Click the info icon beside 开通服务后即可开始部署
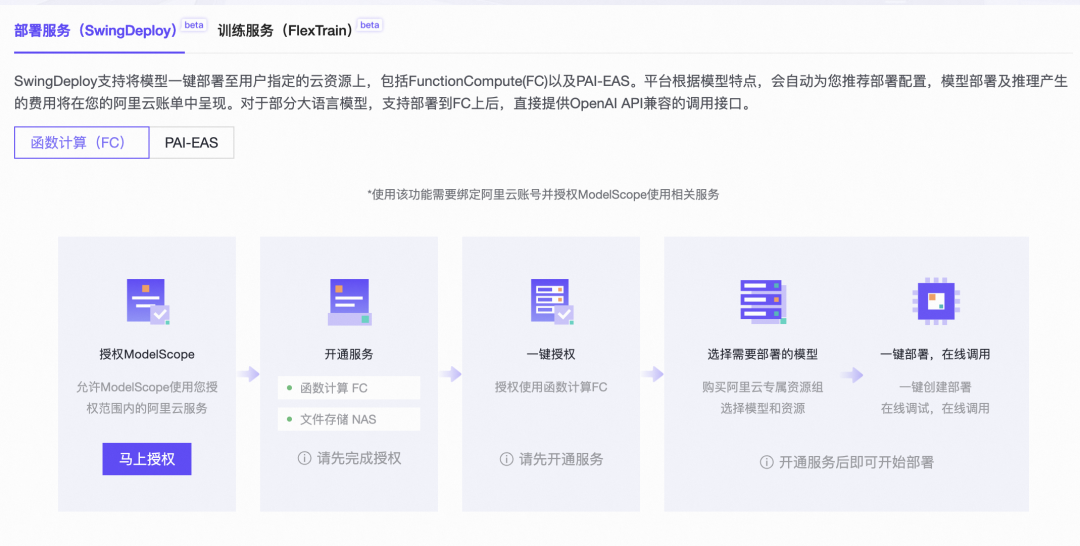 pyautogui.click(x=766, y=463)
